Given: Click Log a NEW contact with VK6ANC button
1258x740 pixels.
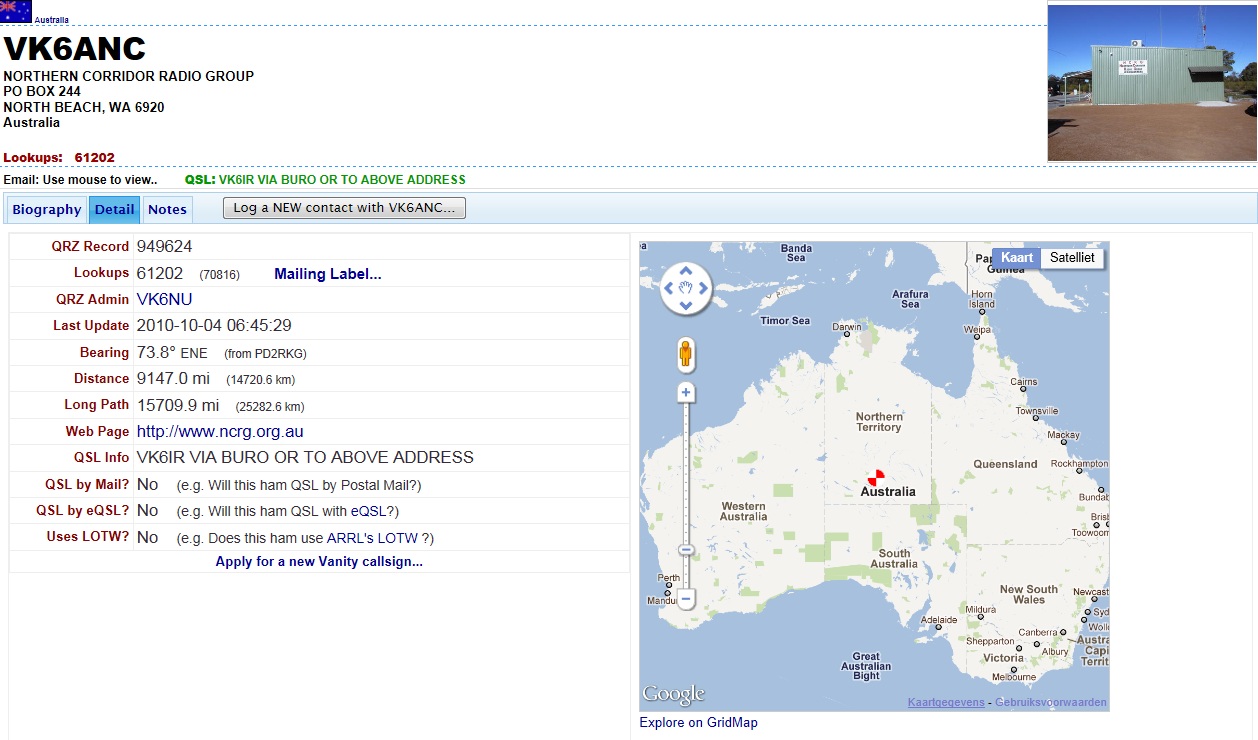Looking at the screenshot, I should (x=344, y=208).
